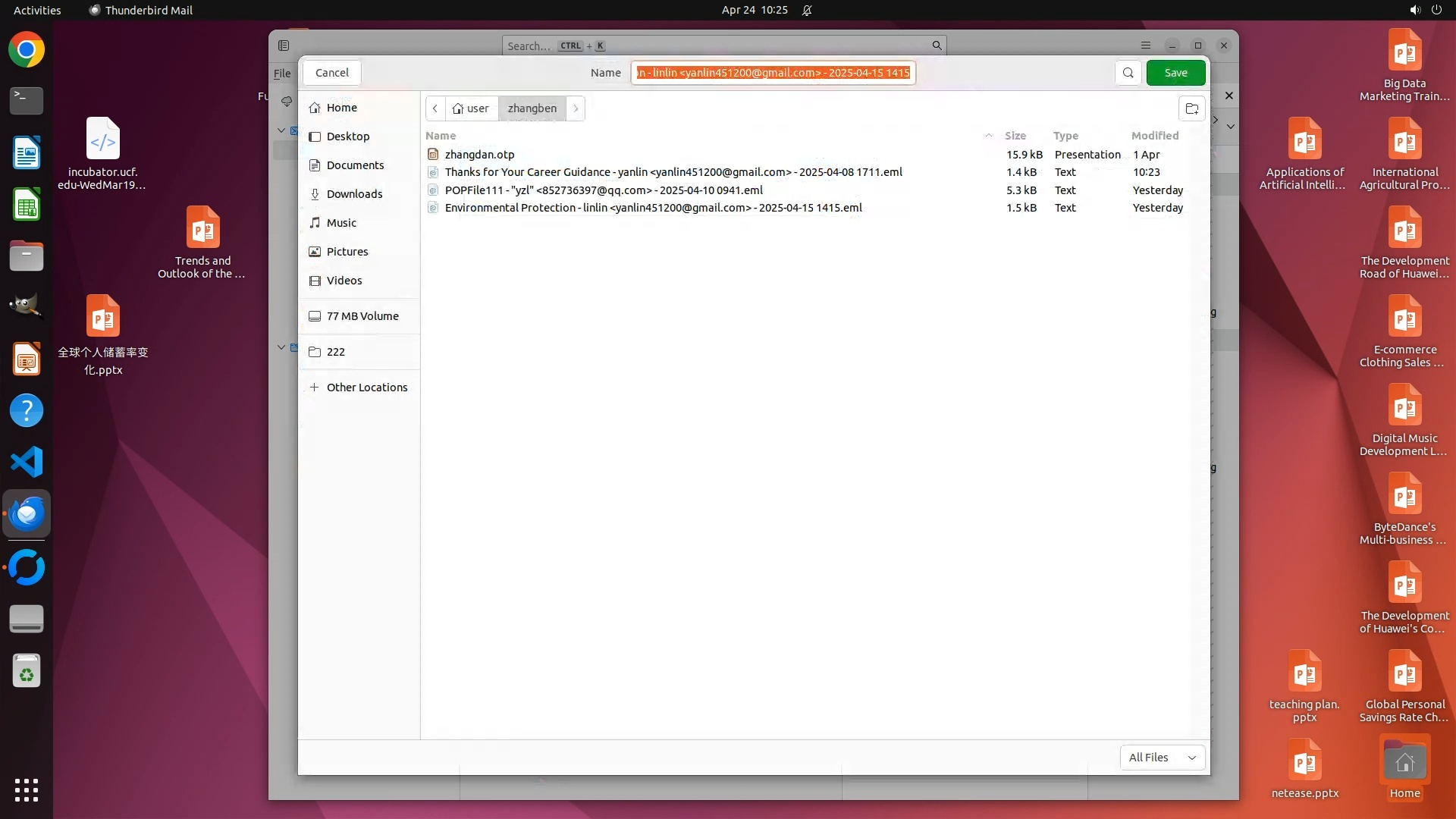Screen dimensions: 1456x819
Task: Sort the file list by Name column
Action: point(441,136)
